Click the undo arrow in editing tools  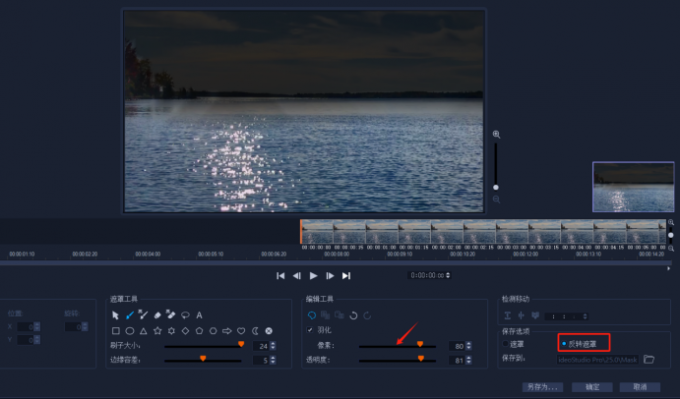tap(353, 315)
